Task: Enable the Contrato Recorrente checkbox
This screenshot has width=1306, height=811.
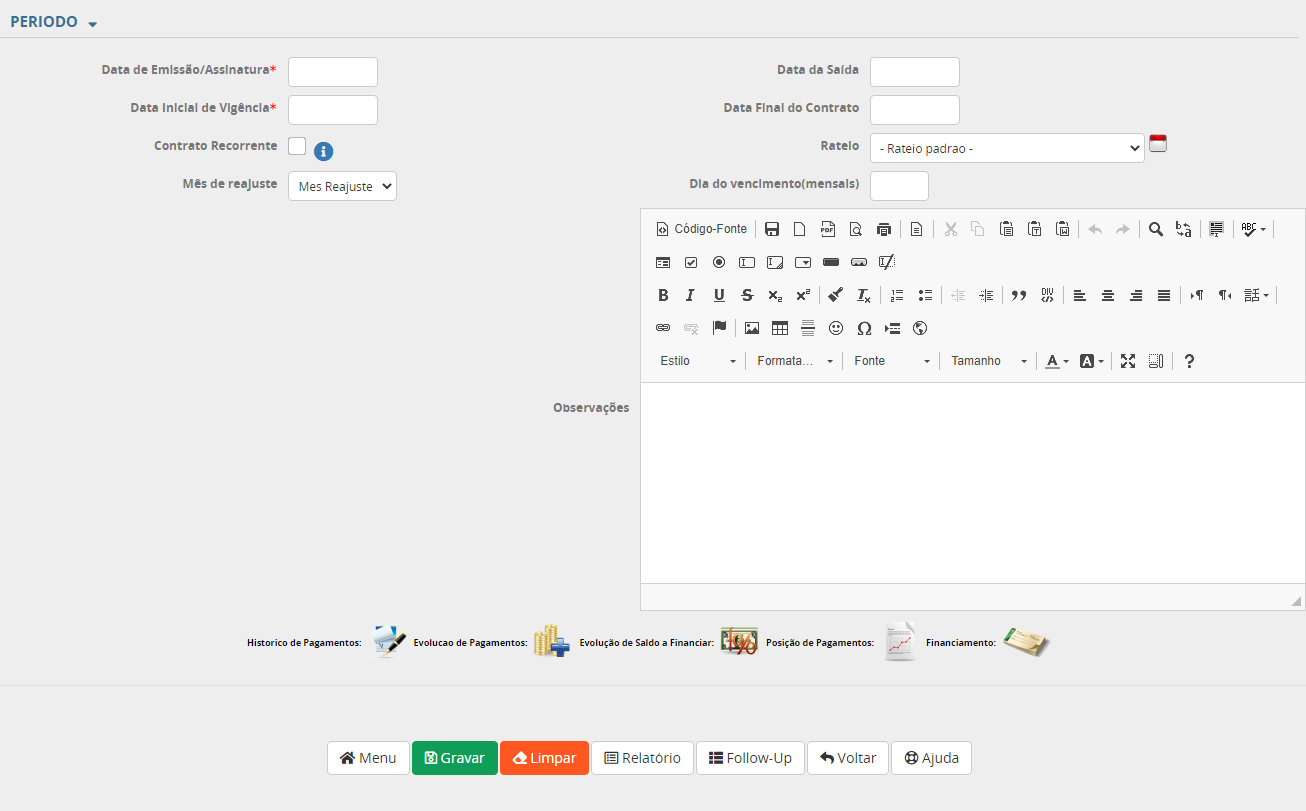Action: (x=297, y=146)
